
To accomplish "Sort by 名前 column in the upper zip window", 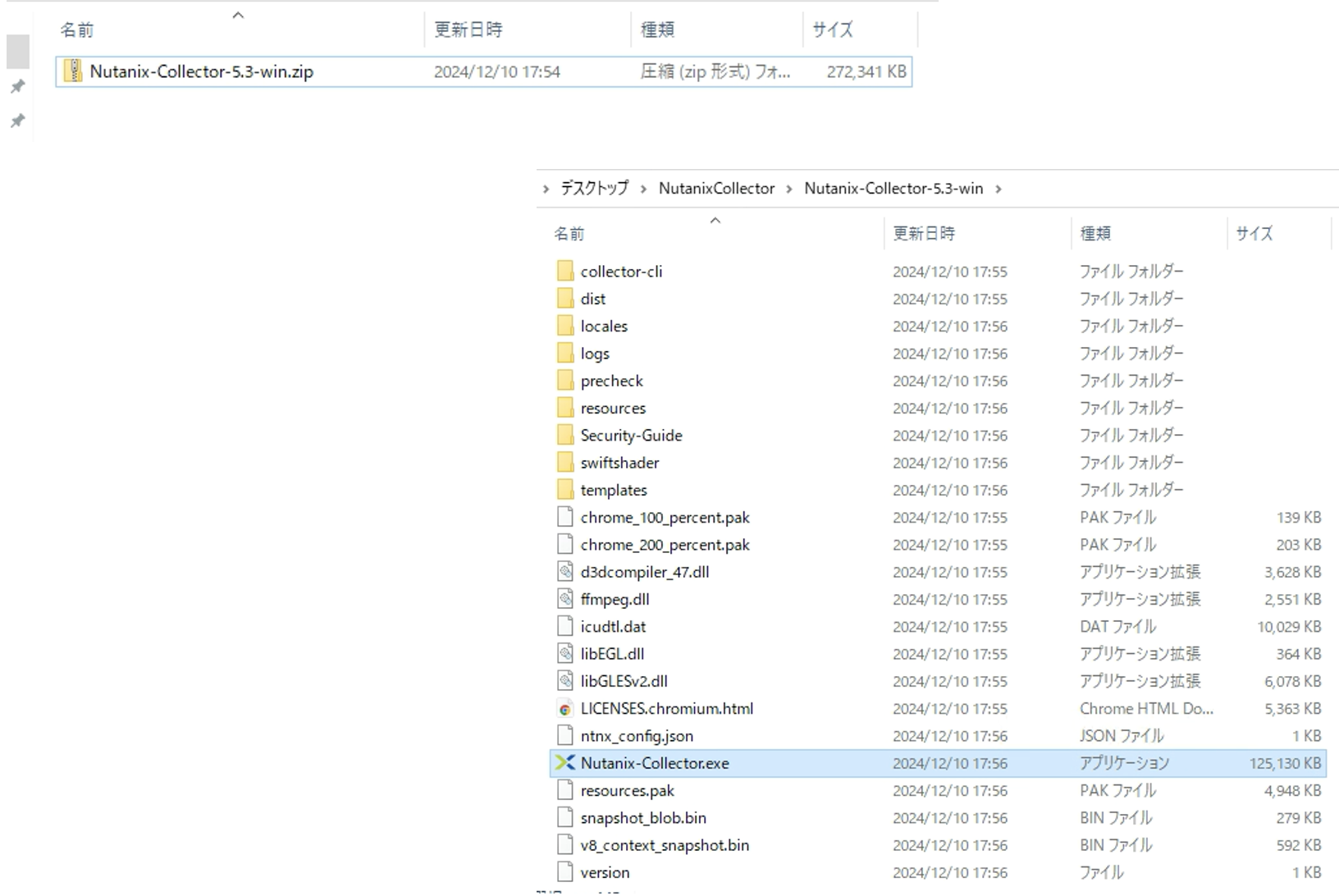I will tap(77, 30).
